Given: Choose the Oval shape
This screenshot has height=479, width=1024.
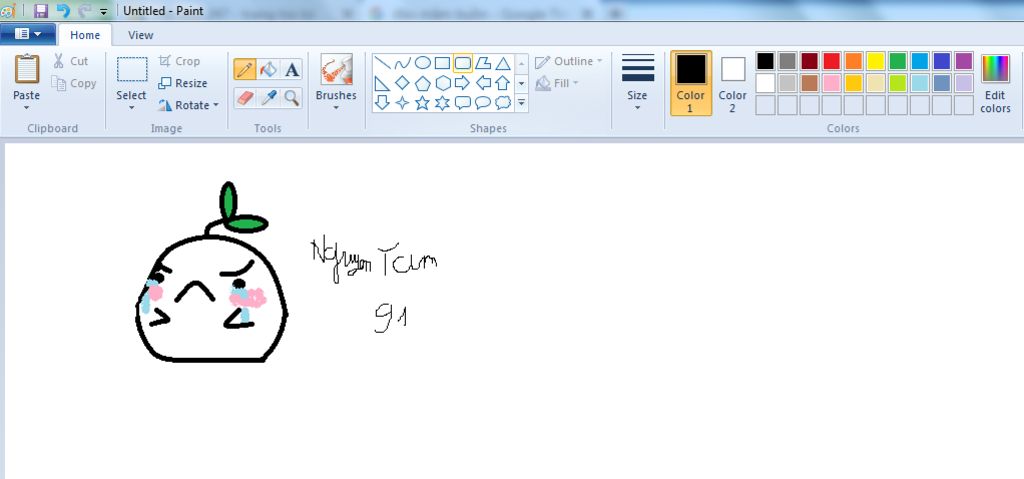Looking at the screenshot, I should click(x=423, y=63).
